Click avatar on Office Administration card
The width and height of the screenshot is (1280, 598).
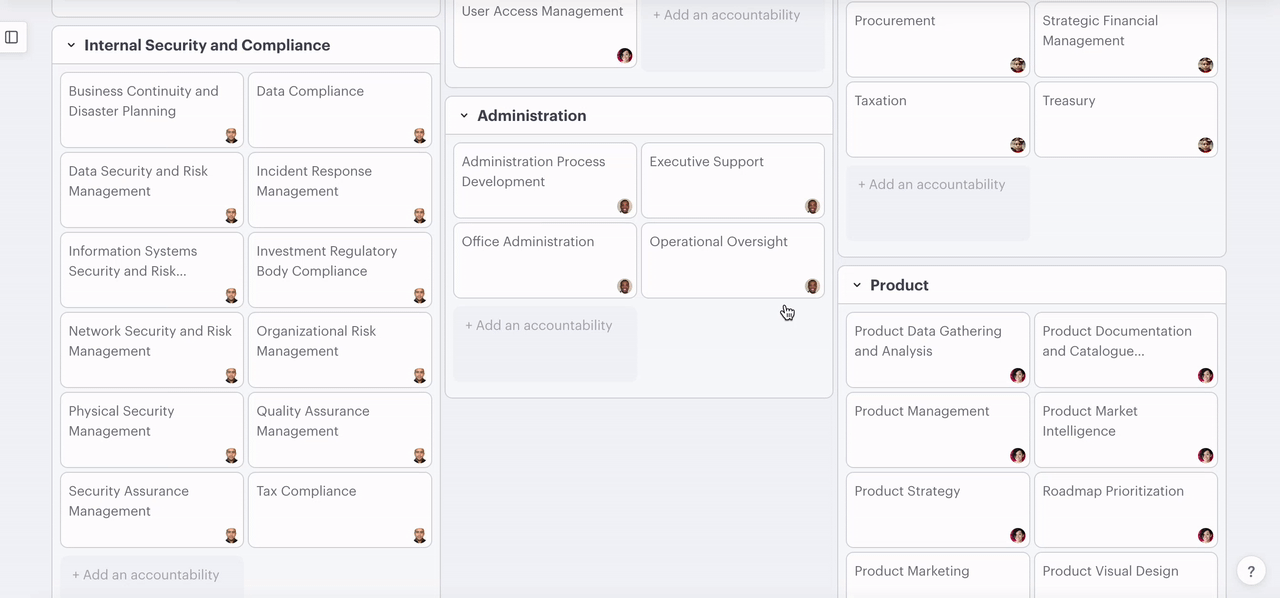tap(624, 287)
